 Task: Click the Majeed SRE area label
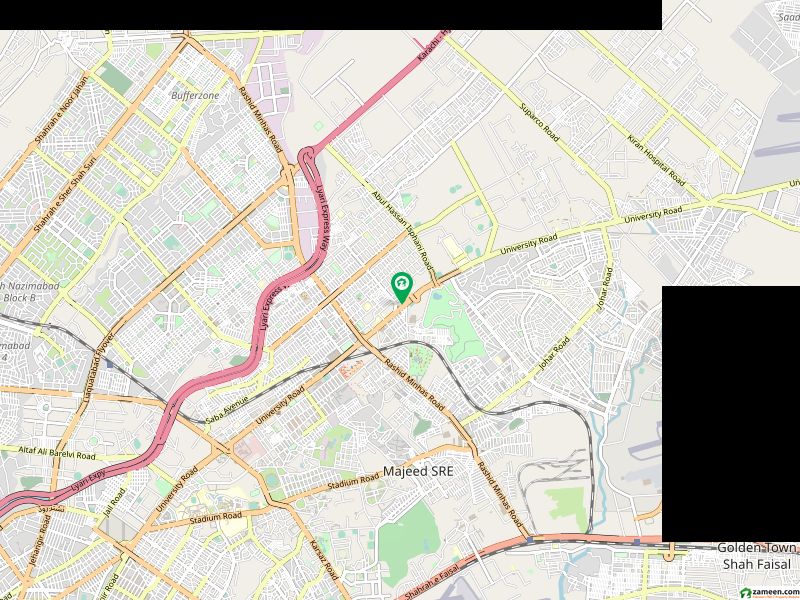point(417,471)
